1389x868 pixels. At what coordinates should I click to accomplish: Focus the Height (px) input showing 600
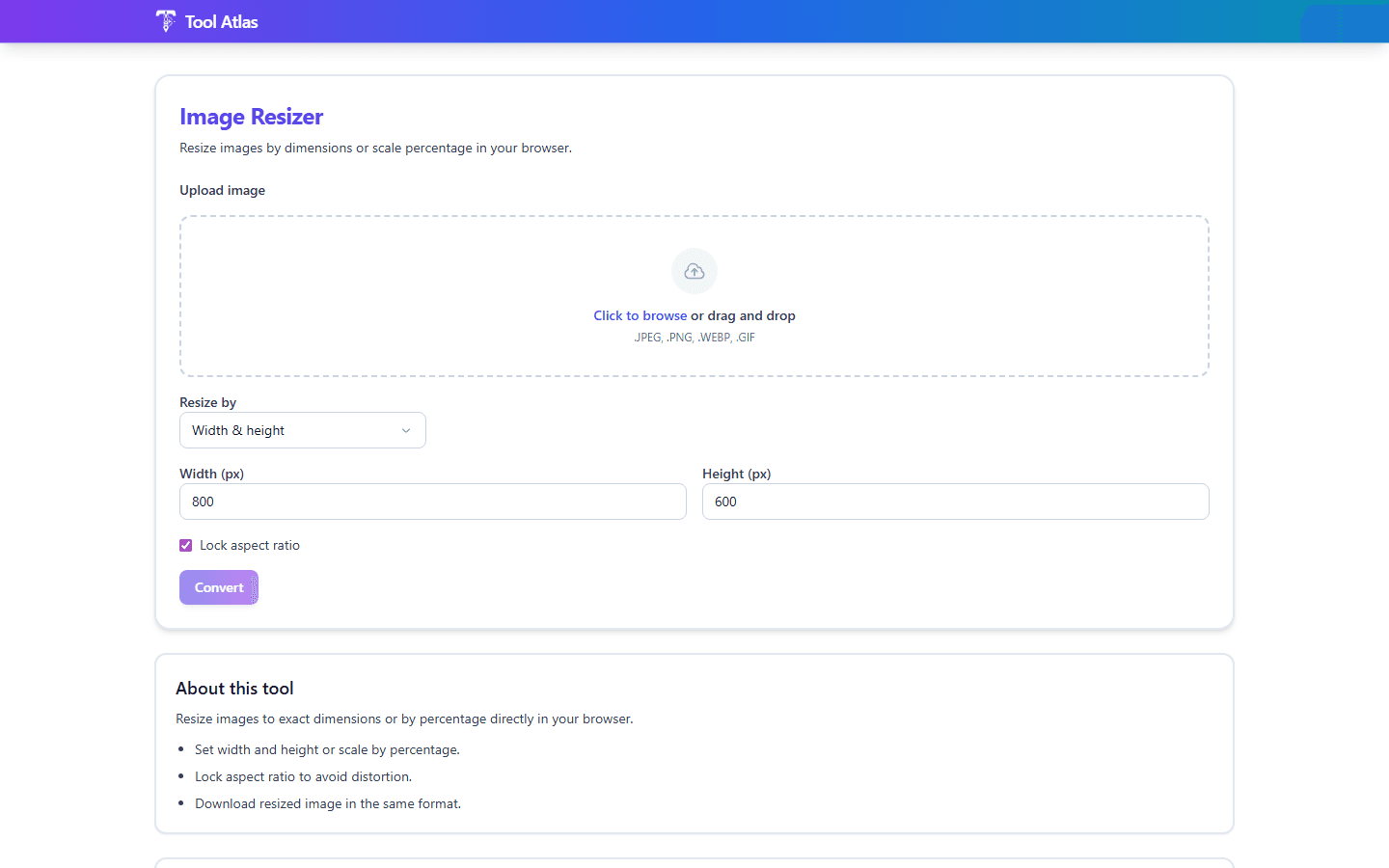coord(956,502)
